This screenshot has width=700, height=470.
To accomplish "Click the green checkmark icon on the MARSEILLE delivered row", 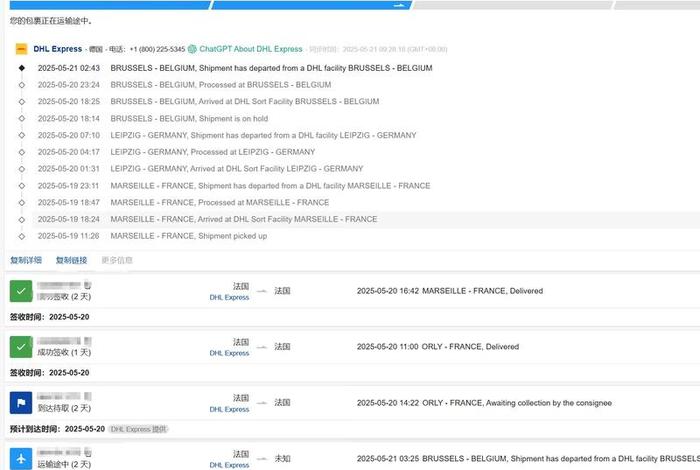I will tap(21, 291).
